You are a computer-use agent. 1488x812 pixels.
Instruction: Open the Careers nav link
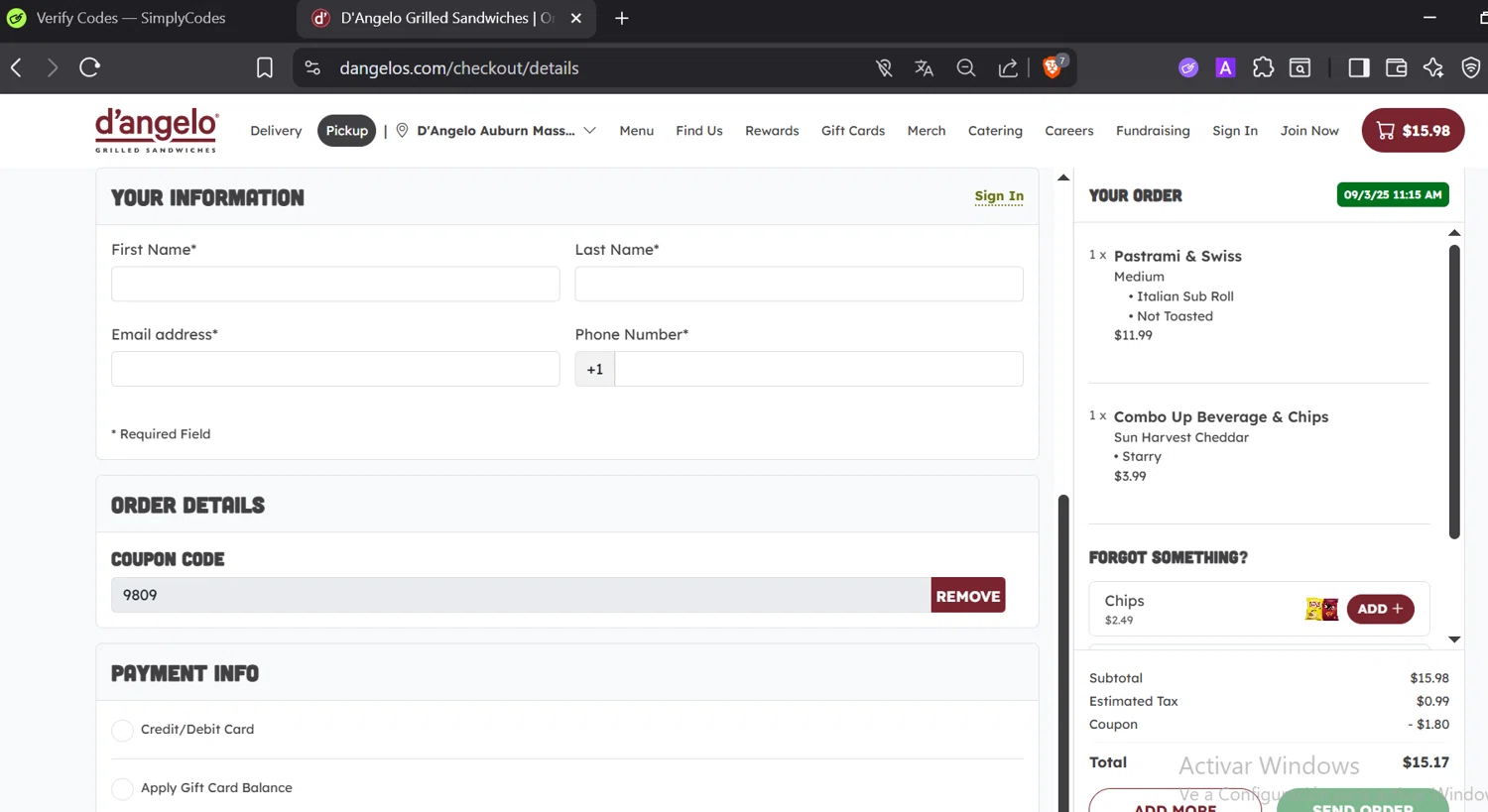(1069, 130)
